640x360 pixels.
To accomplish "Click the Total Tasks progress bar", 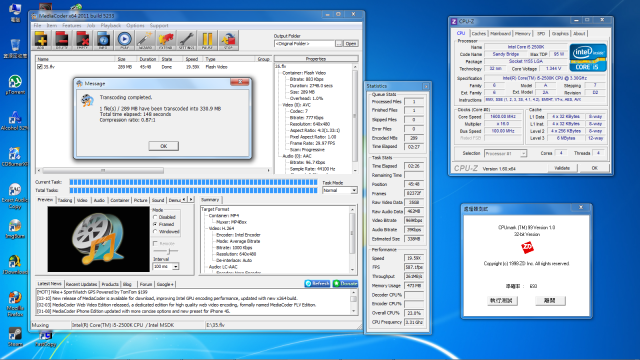I will click(193, 190).
